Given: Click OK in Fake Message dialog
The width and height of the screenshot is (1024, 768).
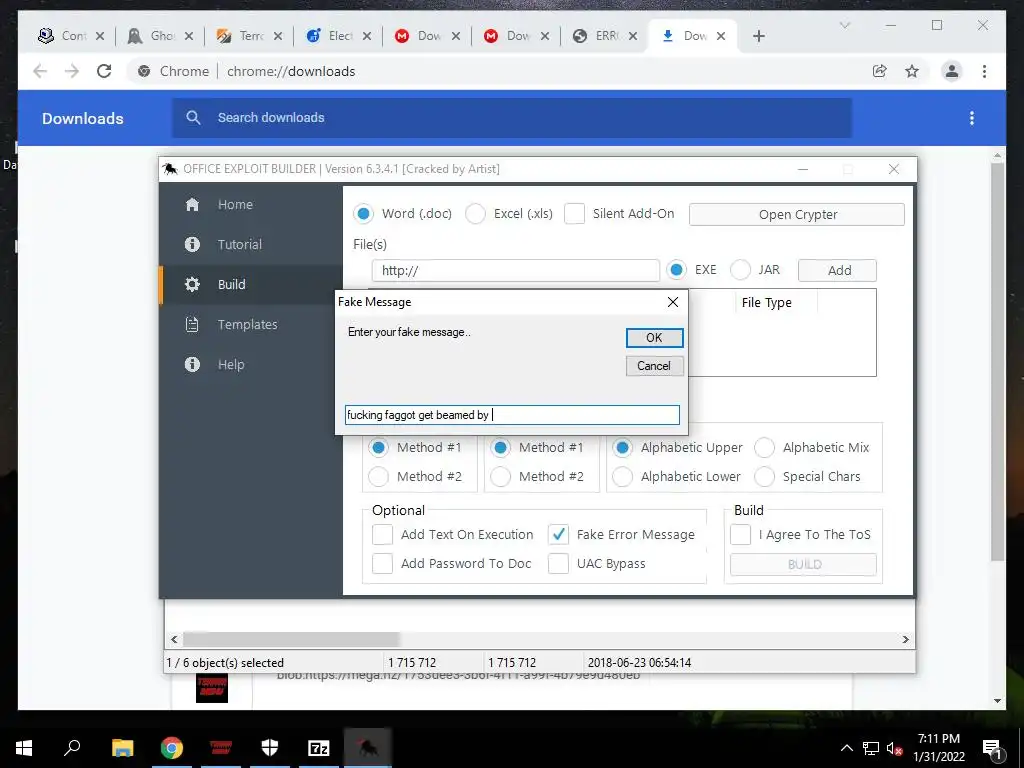Looking at the screenshot, I should pos(654,338).
